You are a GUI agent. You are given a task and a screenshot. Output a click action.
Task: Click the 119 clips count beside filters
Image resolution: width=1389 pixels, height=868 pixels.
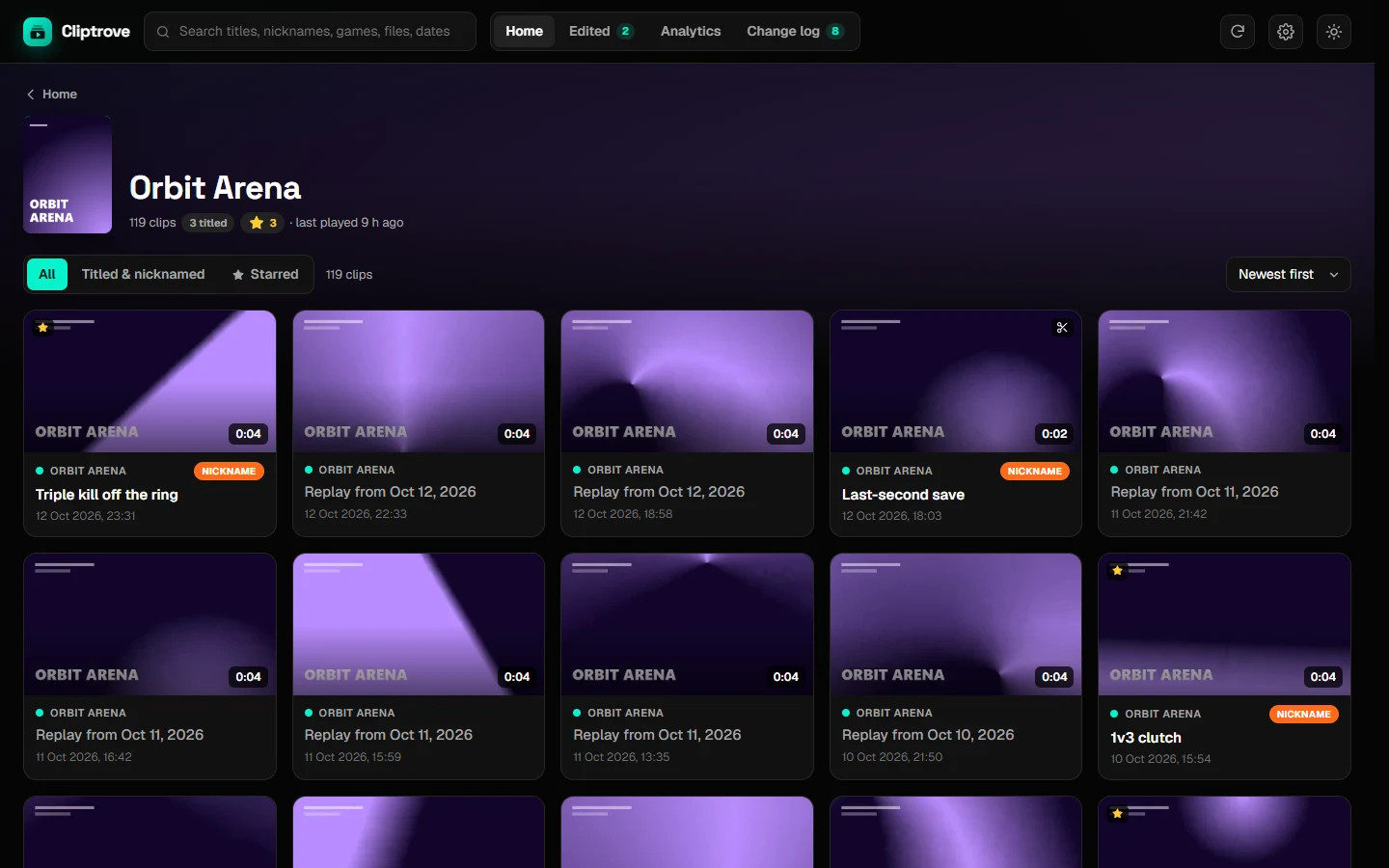click(349, 275)
